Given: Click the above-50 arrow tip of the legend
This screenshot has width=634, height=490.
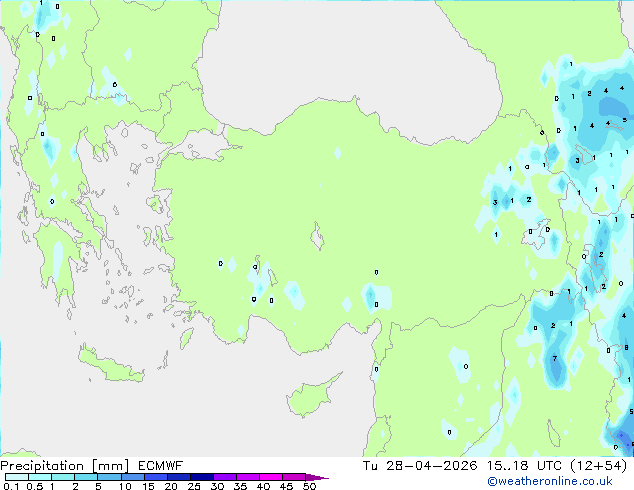Looking at the screenshot, I should [317, 477].
